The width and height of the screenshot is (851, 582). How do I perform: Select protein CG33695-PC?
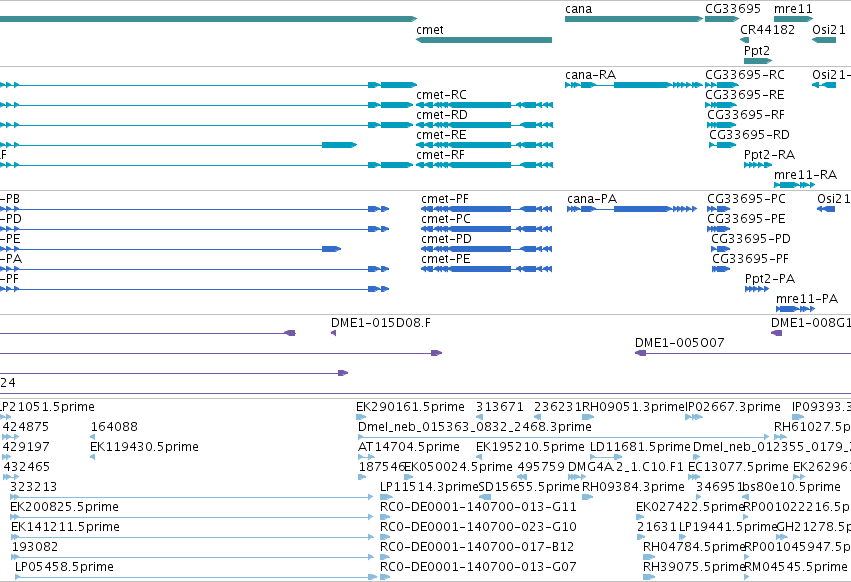719,209
